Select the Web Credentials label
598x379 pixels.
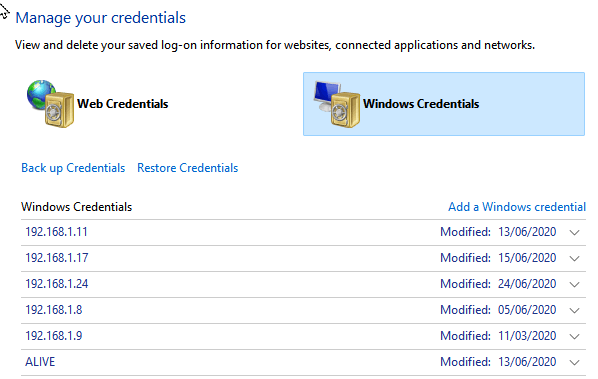point(122,104)
